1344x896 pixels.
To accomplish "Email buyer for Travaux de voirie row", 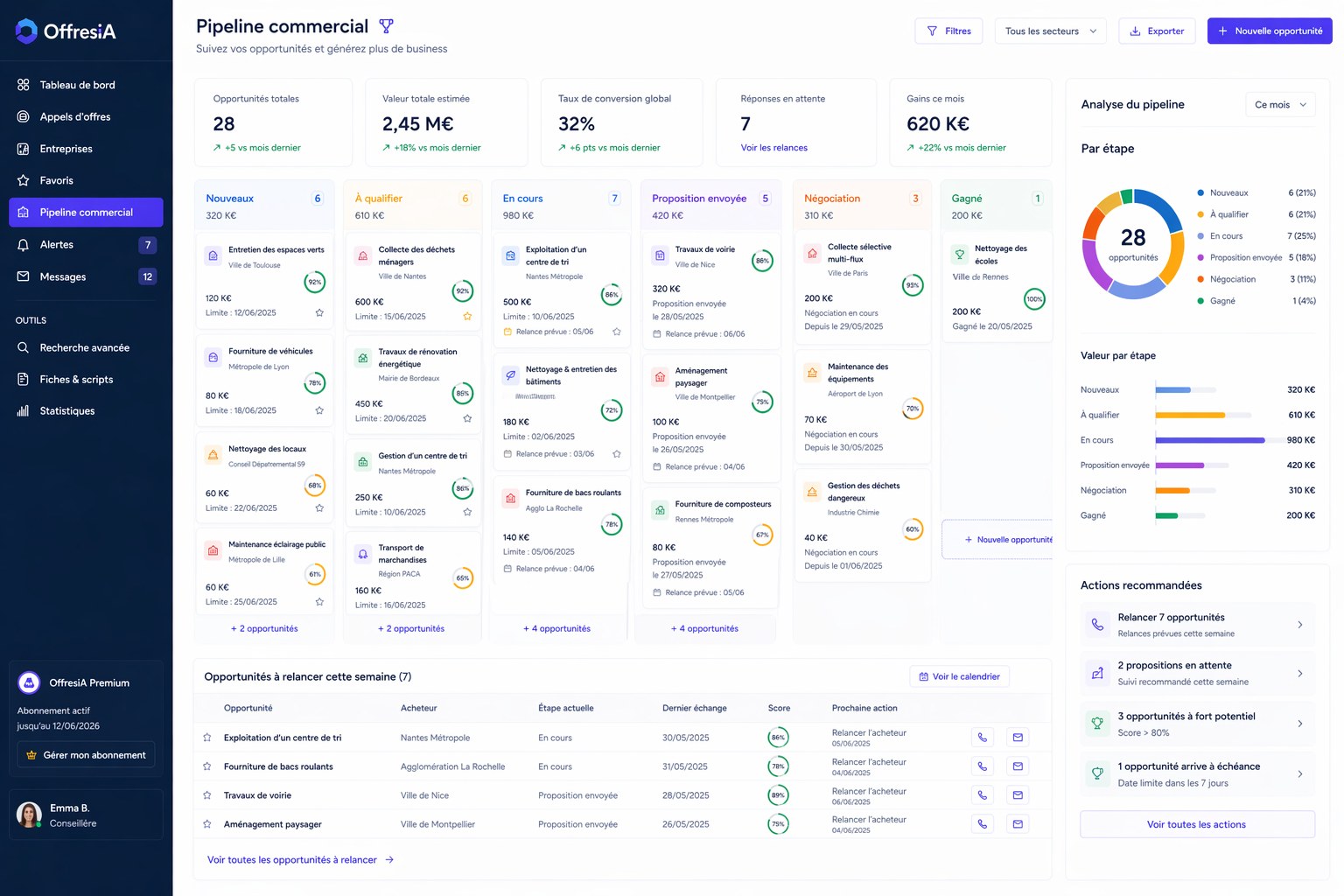I will pyautogui.click(x=1018, y=795).
